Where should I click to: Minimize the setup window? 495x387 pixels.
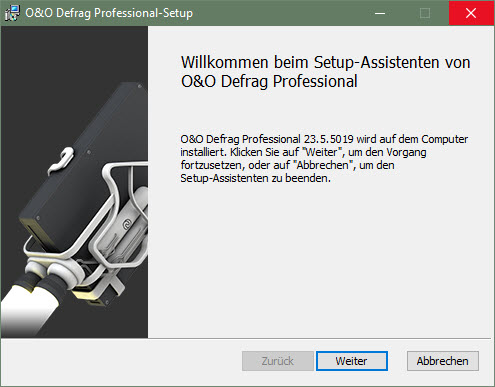pyautogui.click(x=380, y=13)
